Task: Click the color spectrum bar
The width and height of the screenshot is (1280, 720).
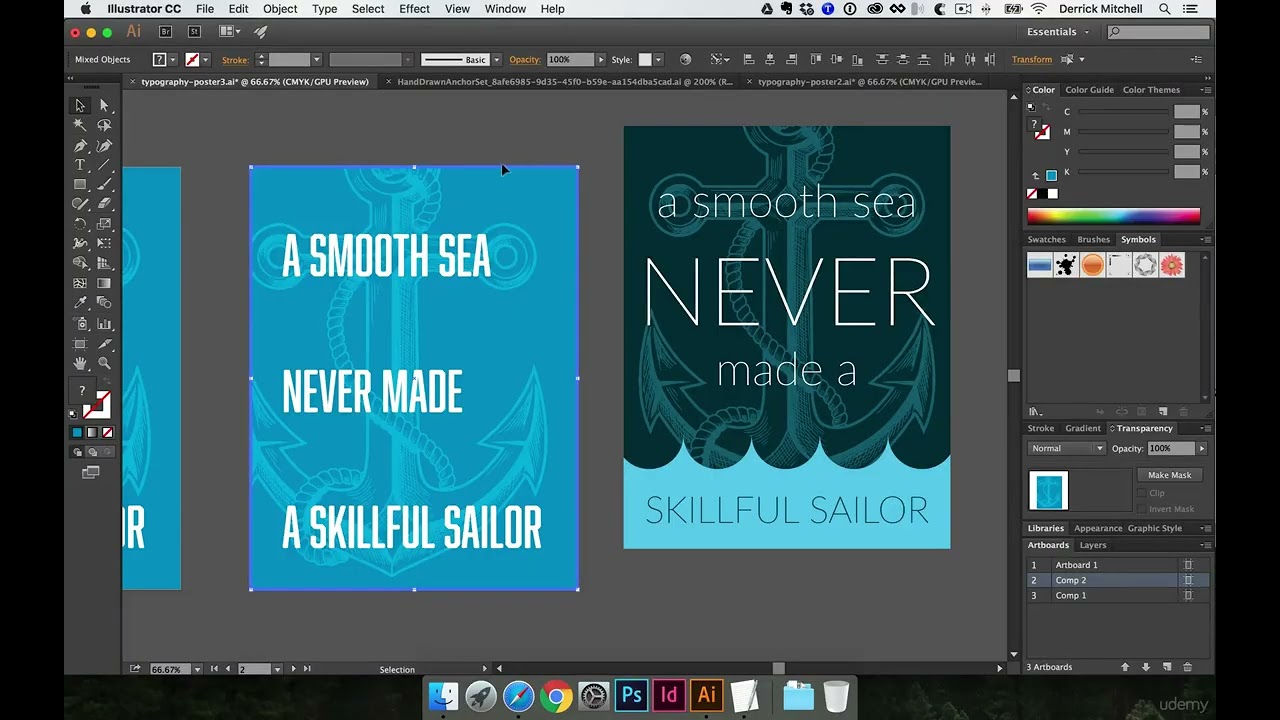Action: [1113, 216]
